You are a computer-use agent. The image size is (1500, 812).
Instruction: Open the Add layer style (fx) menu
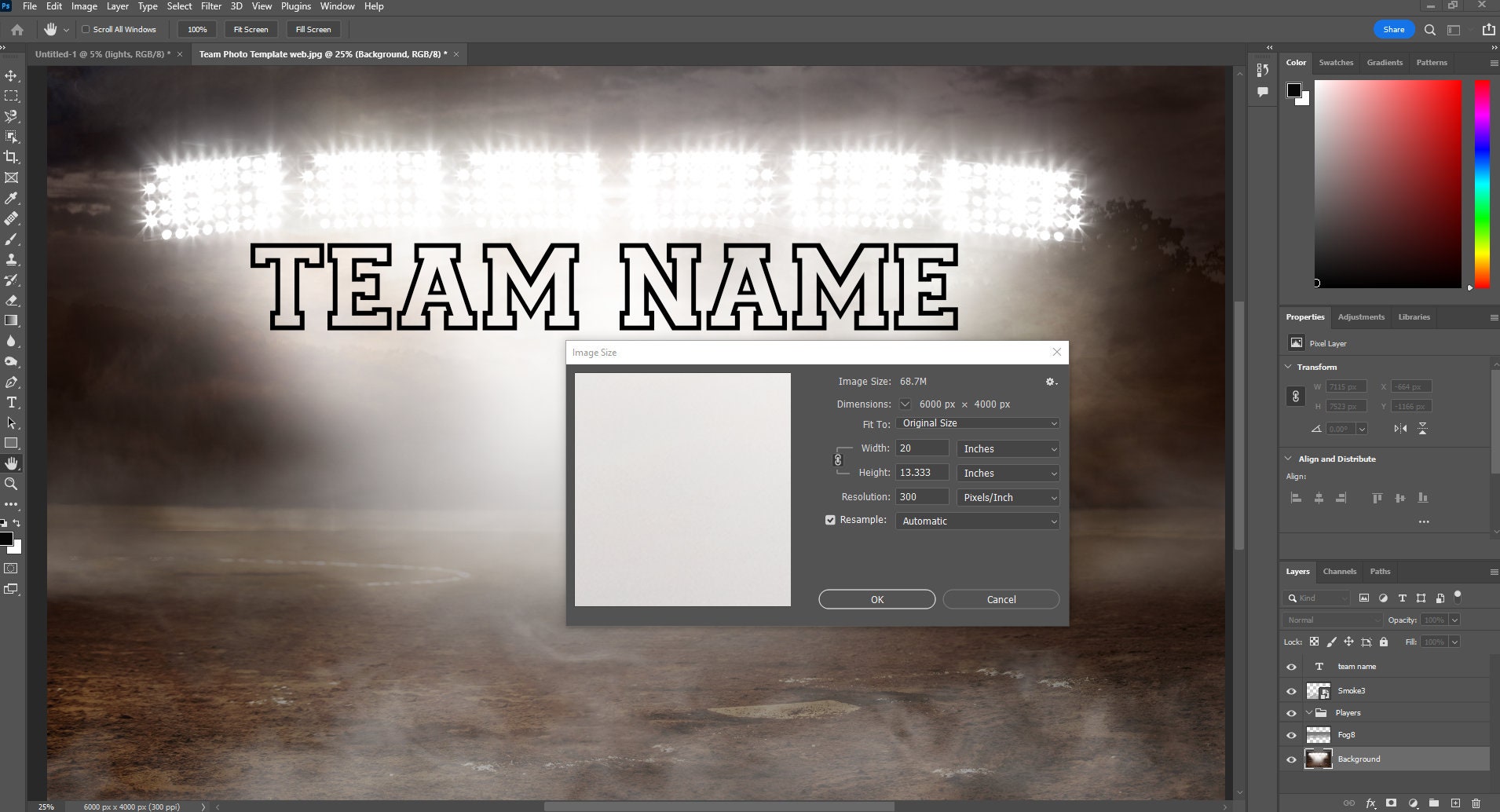coord(1371,803)
